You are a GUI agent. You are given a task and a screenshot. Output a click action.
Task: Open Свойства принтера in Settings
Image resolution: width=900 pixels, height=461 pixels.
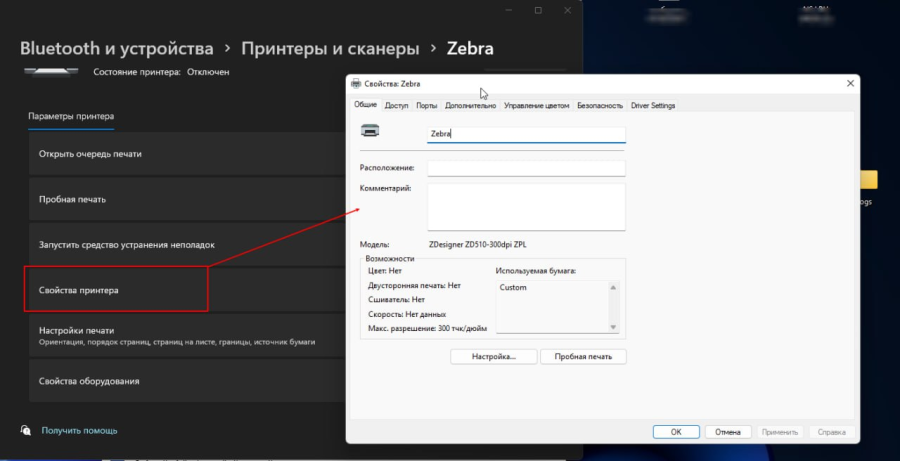[187, 290]
